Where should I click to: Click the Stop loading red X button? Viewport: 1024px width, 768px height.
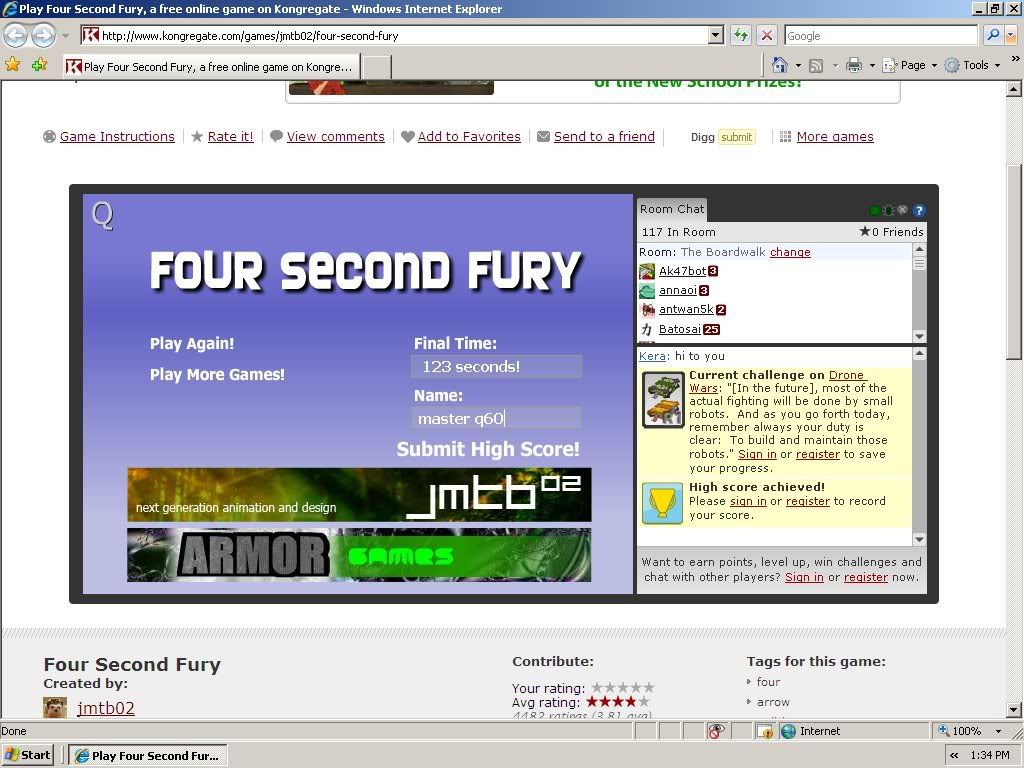point(767,35)
